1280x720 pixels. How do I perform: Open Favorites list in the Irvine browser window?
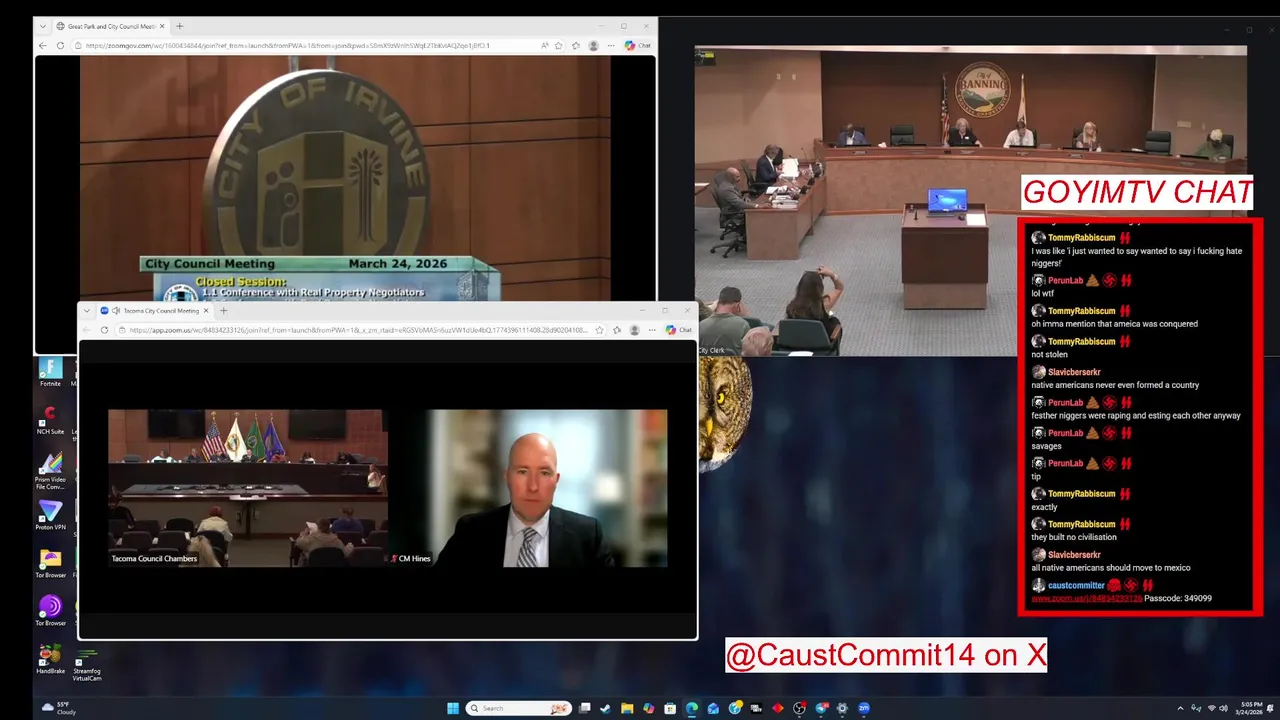pyautogui.click(x=576, y=45)
